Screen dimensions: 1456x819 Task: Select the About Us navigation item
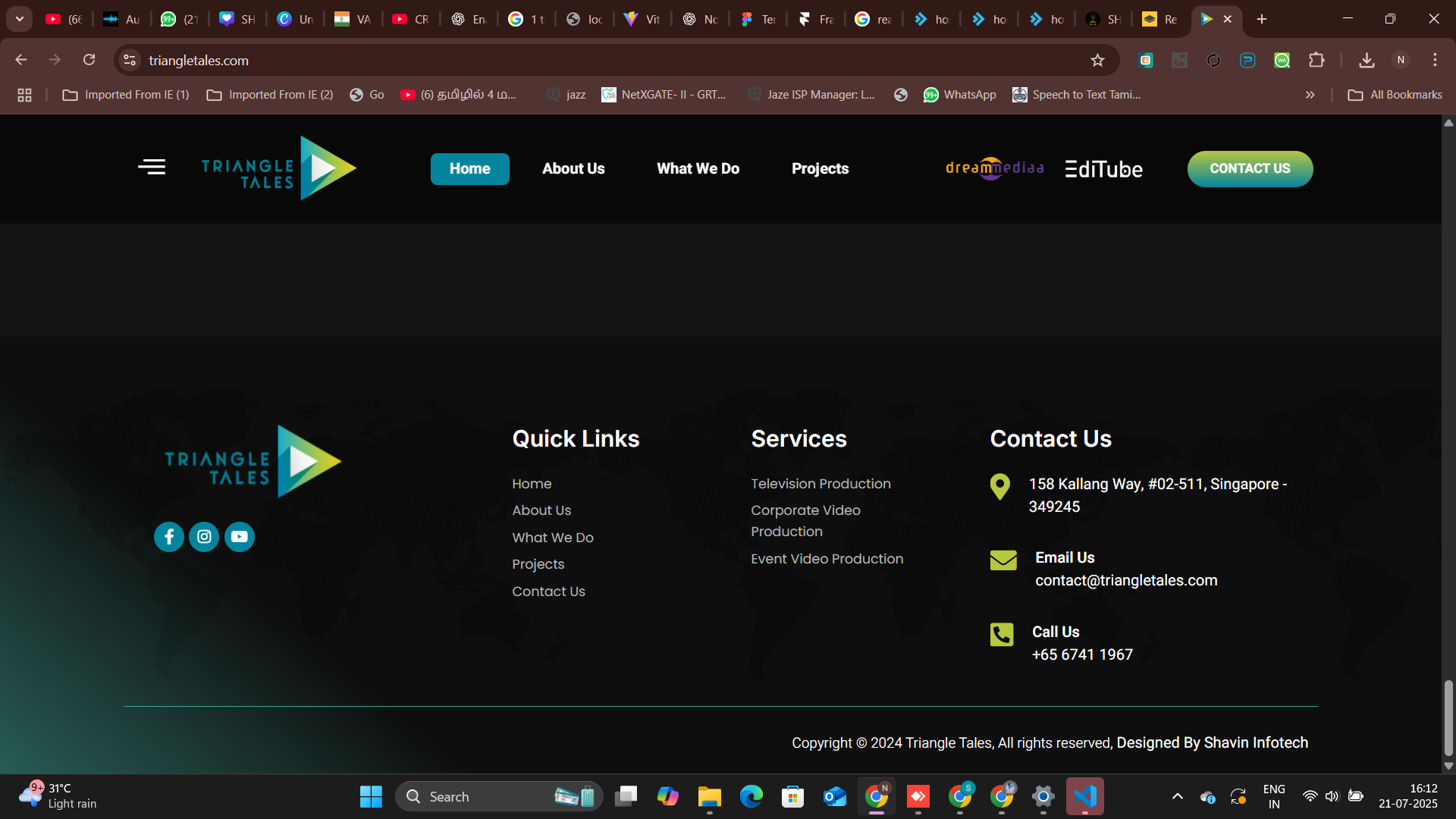(573, 169)
